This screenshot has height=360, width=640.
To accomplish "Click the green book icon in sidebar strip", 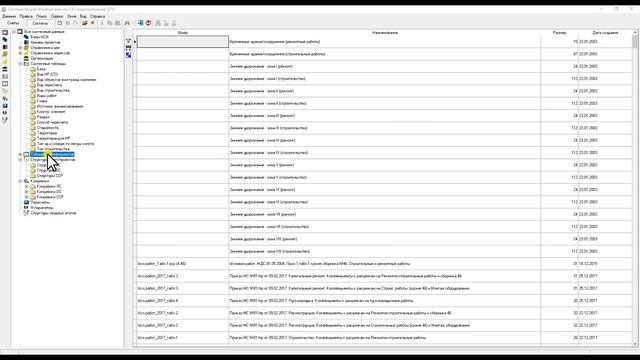I will pos(5,54).
